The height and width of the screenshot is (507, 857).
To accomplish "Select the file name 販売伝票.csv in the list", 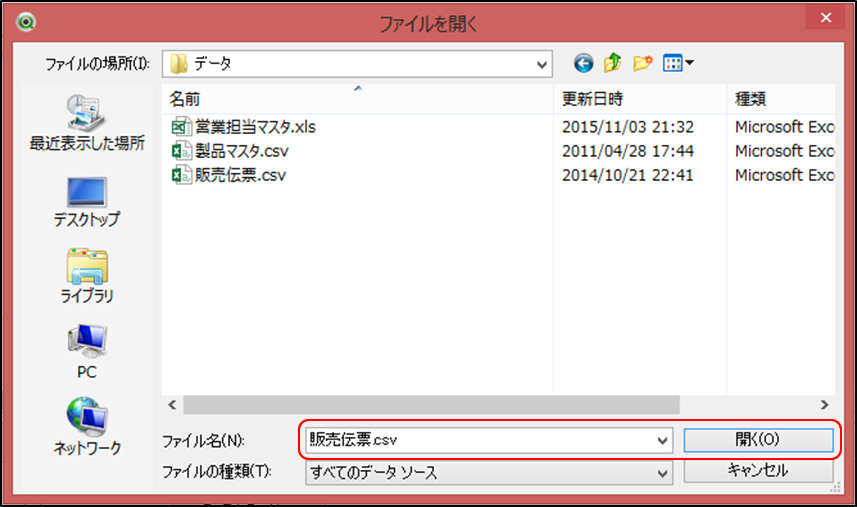I will tap(240, 175).
